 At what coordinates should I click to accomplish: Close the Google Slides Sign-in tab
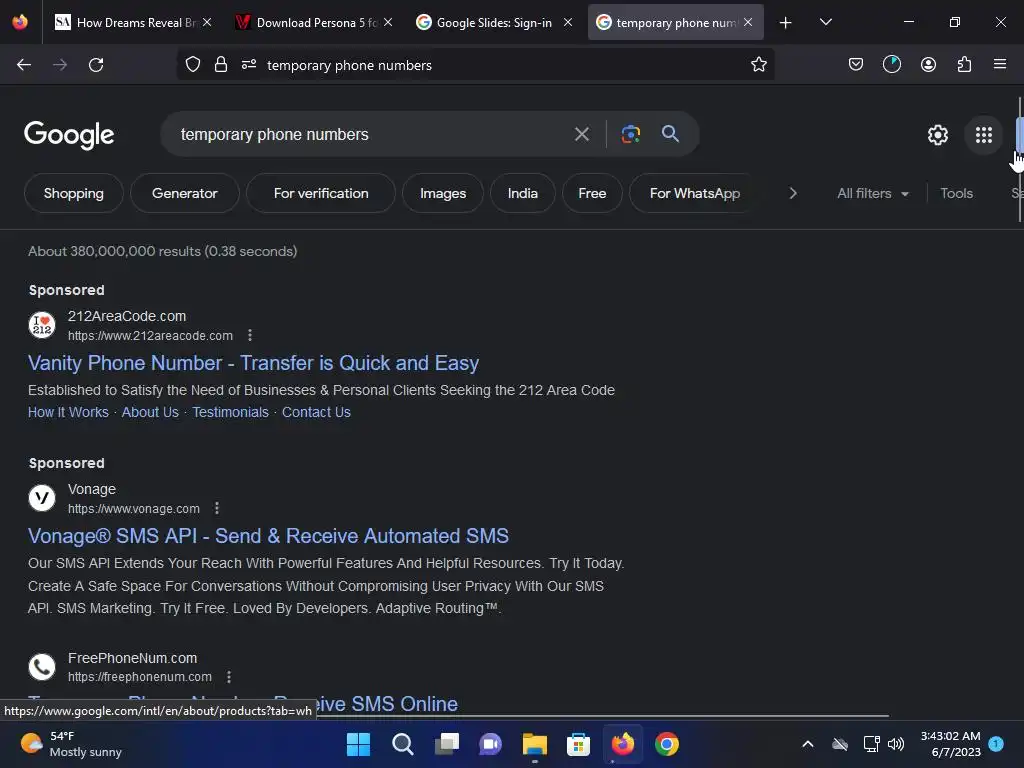pos(568,23)
